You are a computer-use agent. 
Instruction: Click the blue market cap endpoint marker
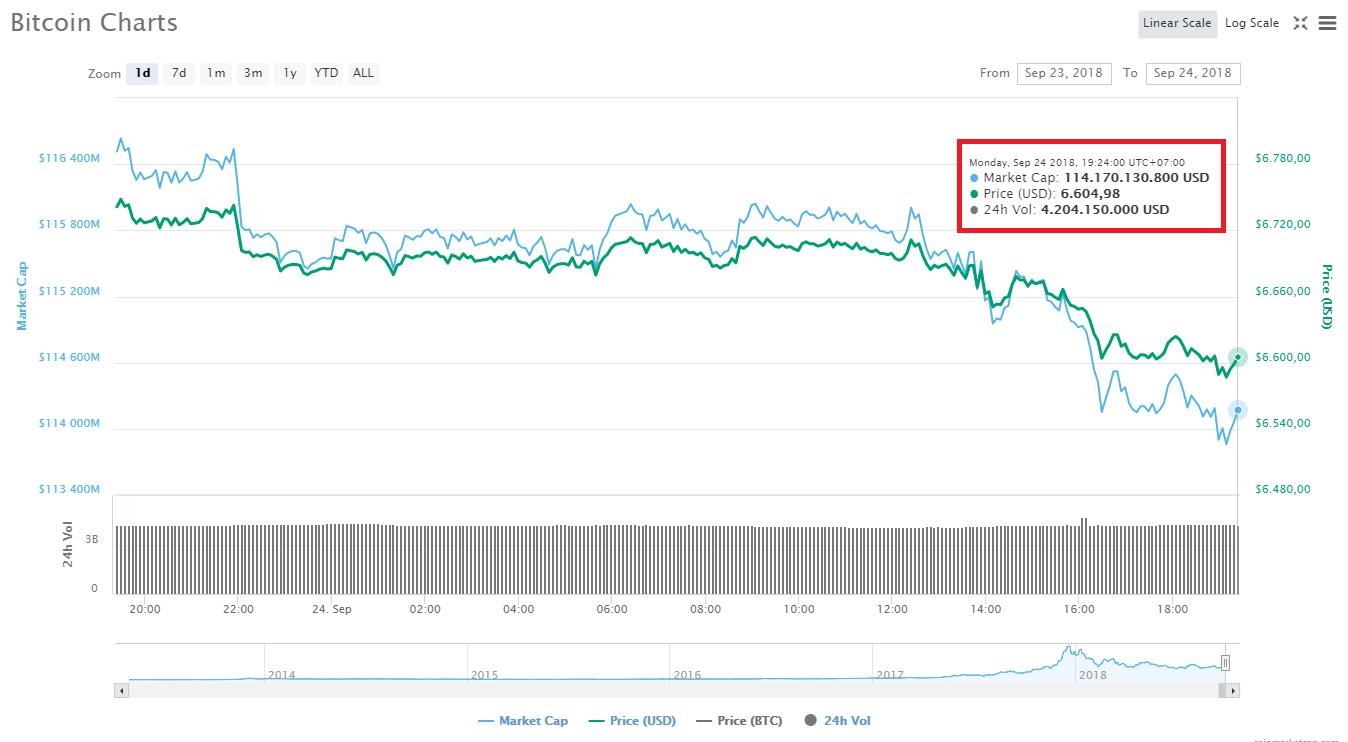pos(1238,410)
